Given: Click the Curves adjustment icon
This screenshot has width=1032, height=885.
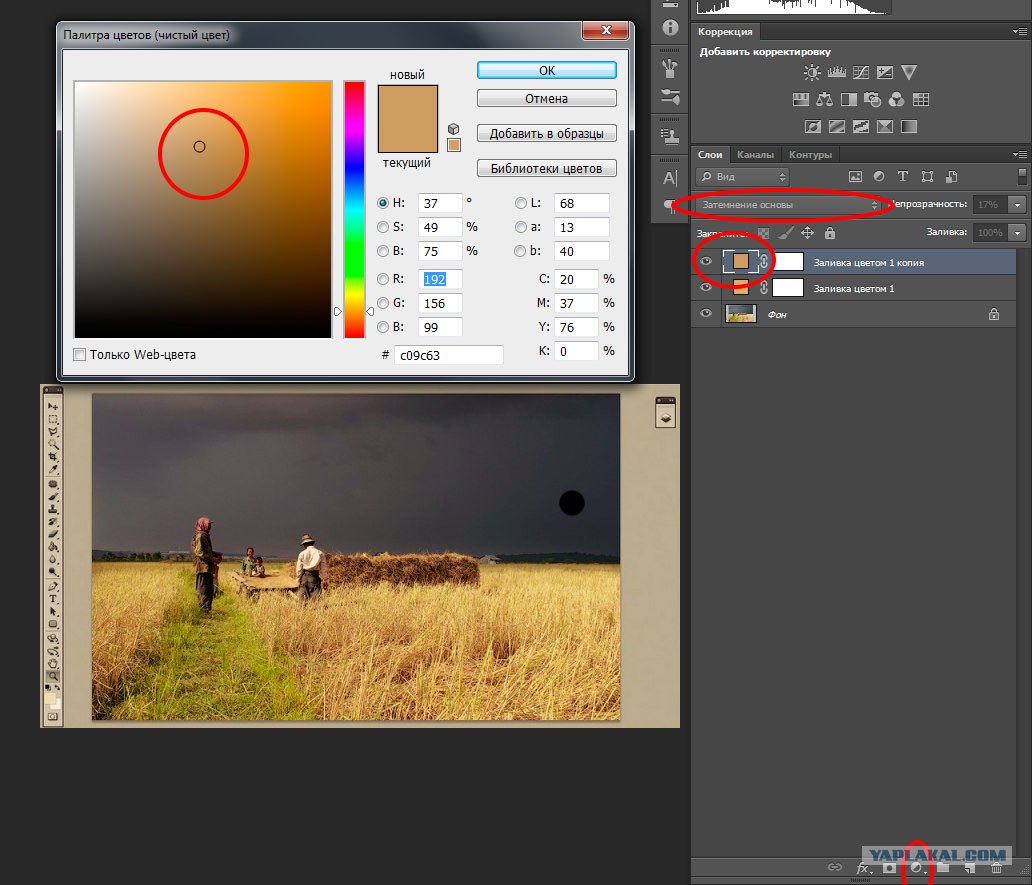Looking at the screenshot, I should pyautogui.click(x=861, y=72).
